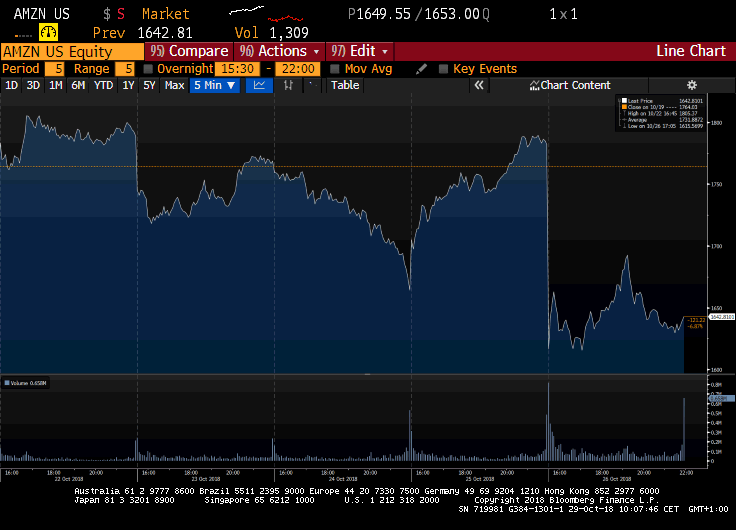Click the Vol 1,309 value
Image resolution: width=736 pixels, height=530 pixels.
pyautogui.click(x=289, y=33)
